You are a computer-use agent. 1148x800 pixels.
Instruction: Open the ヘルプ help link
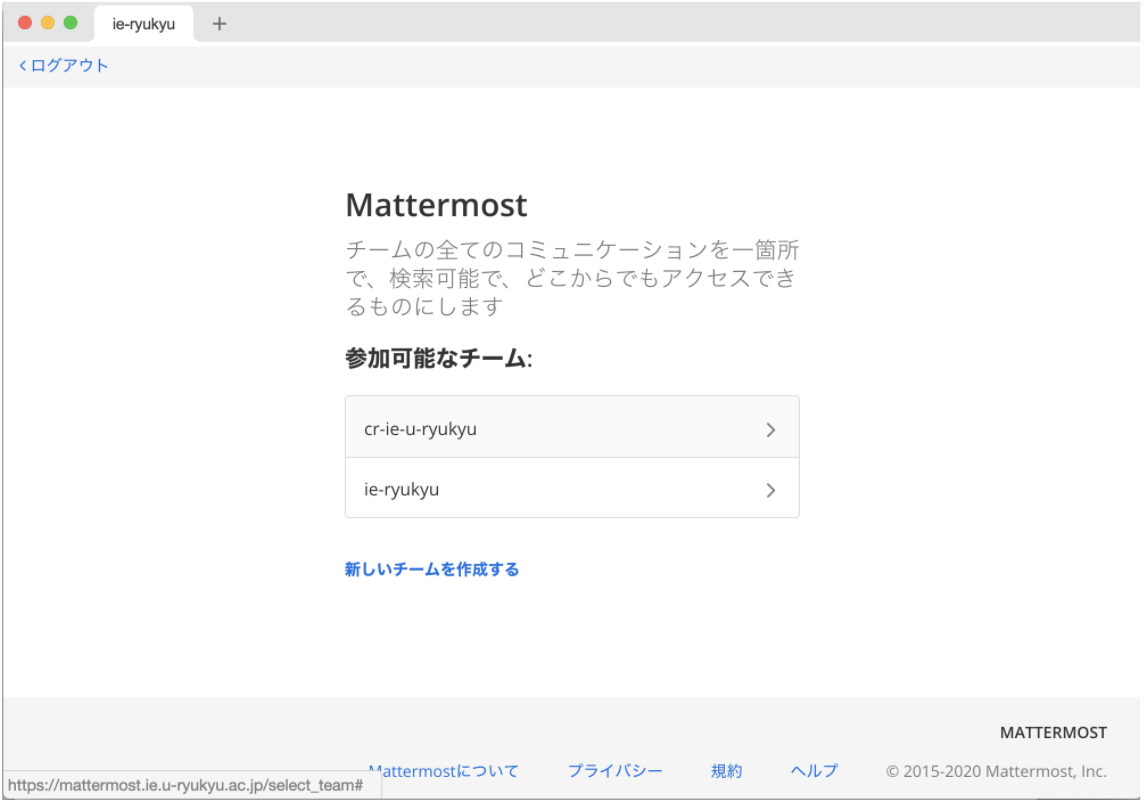tap(814, 771)
